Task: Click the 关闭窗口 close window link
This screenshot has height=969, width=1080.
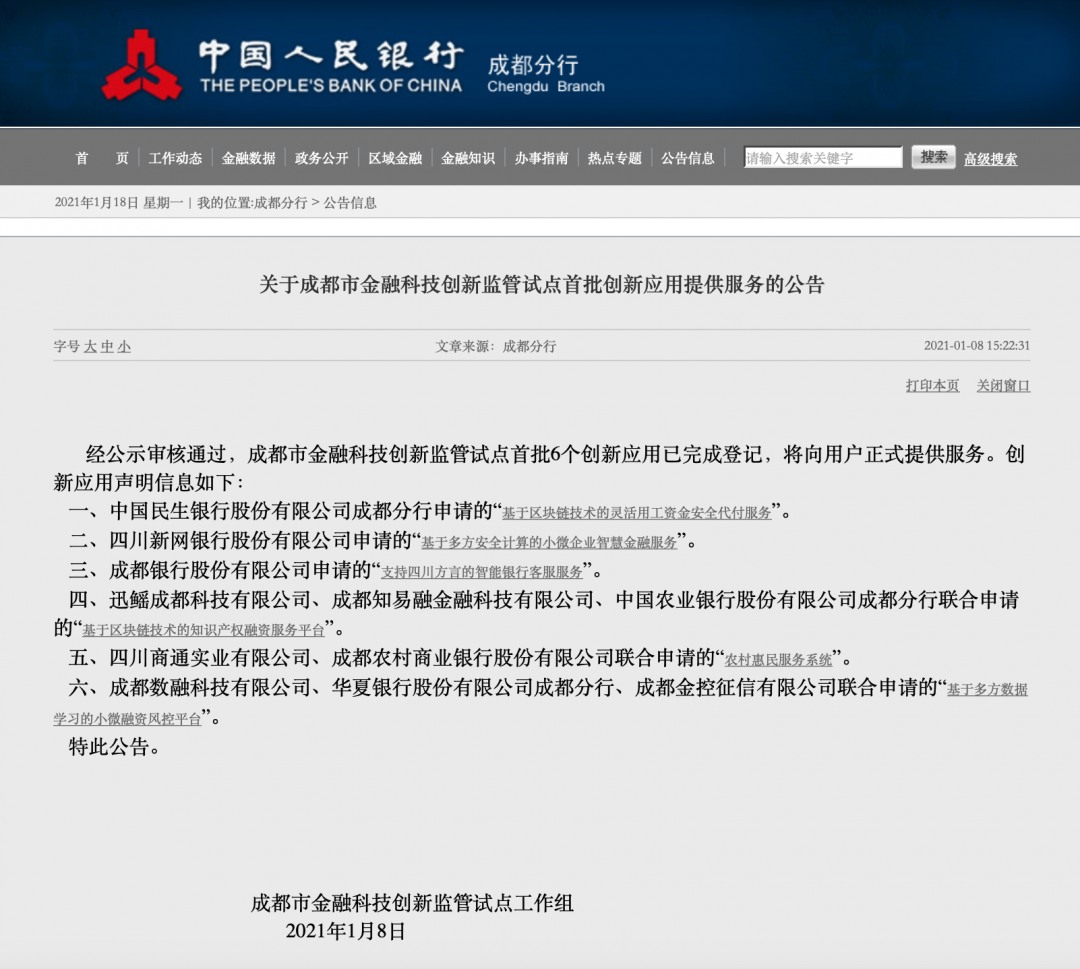Action: pos(1003,386)
